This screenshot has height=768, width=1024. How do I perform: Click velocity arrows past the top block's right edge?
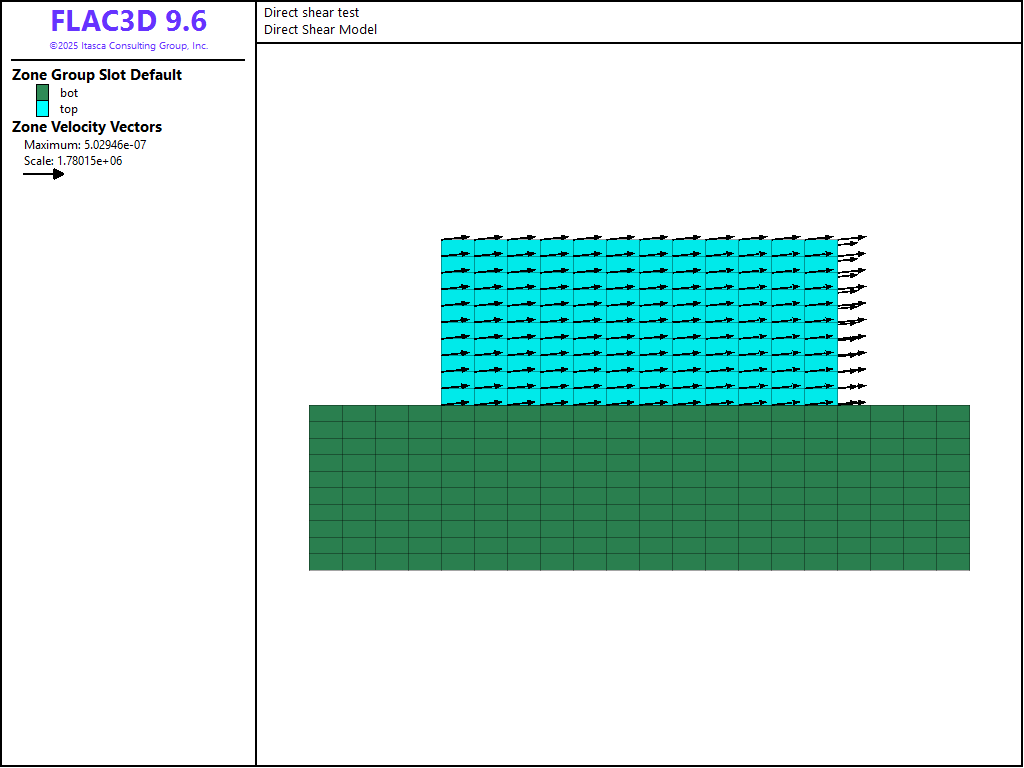852,321
